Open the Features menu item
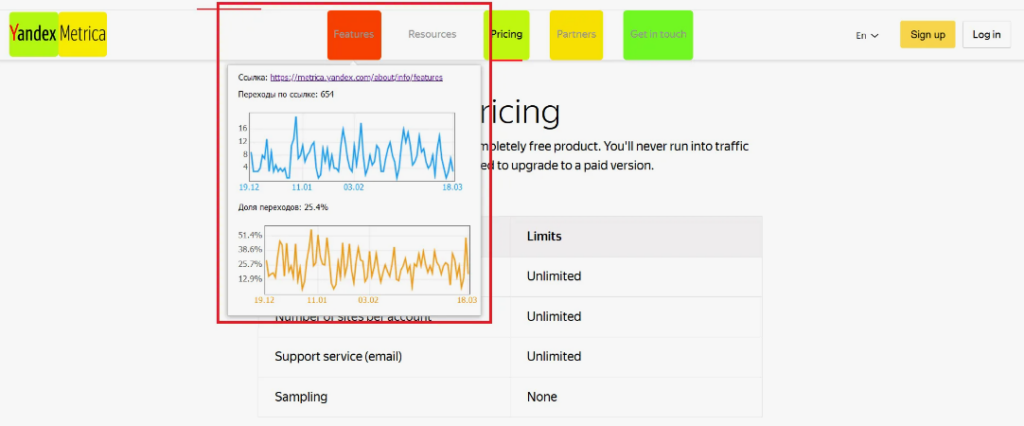Viewport: 1024px width, 426px height. tap(354, 35)
